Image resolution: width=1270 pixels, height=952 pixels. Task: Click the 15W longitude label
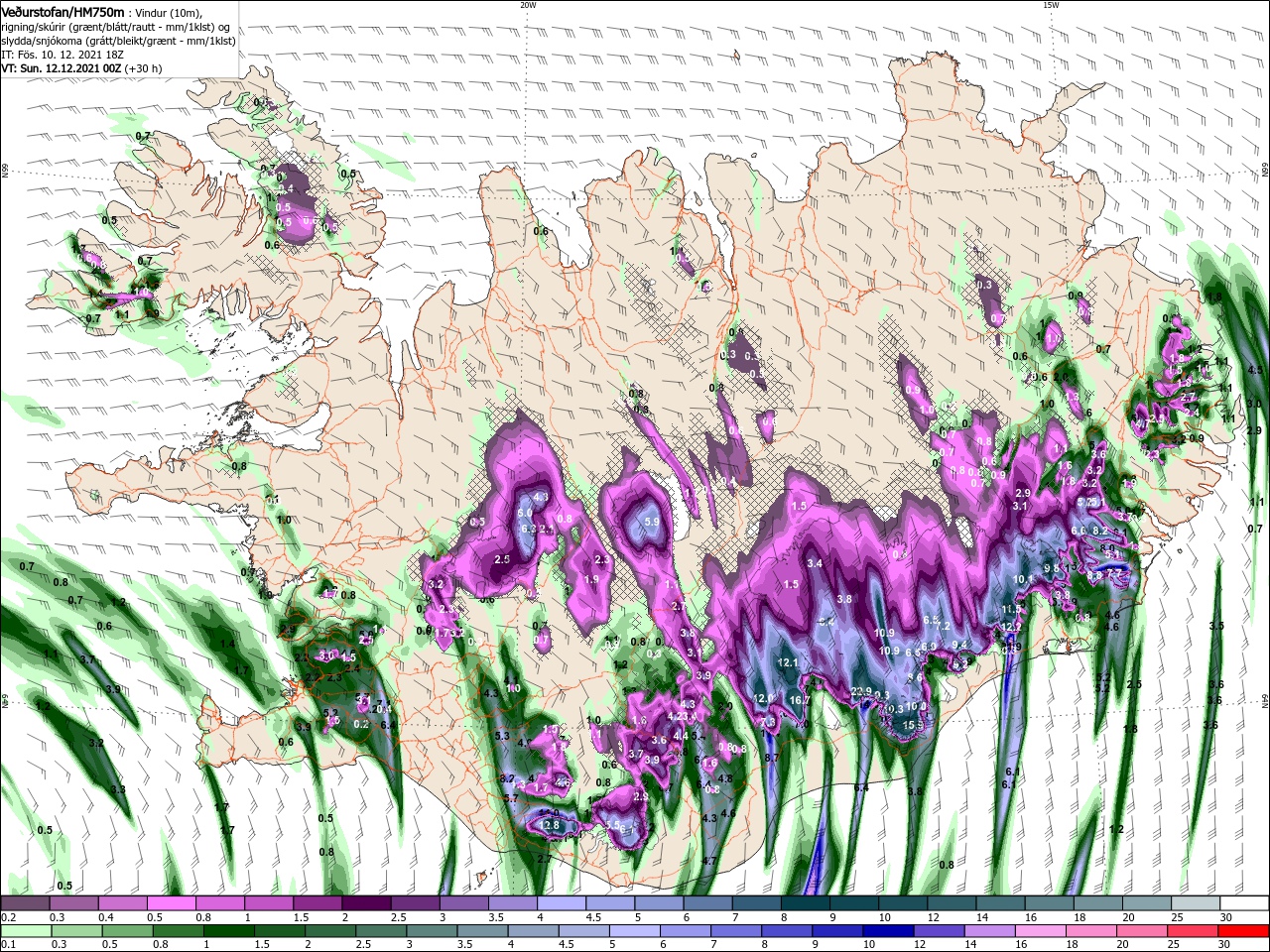[1051, 5]
